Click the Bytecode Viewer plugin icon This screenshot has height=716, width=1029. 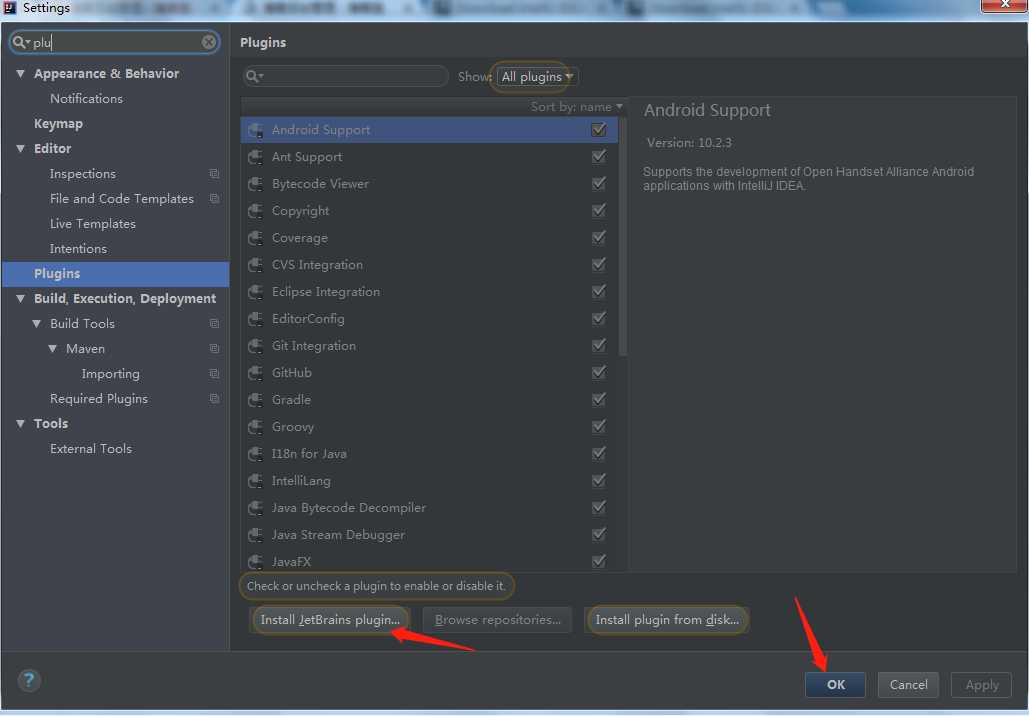coord(256,184)
